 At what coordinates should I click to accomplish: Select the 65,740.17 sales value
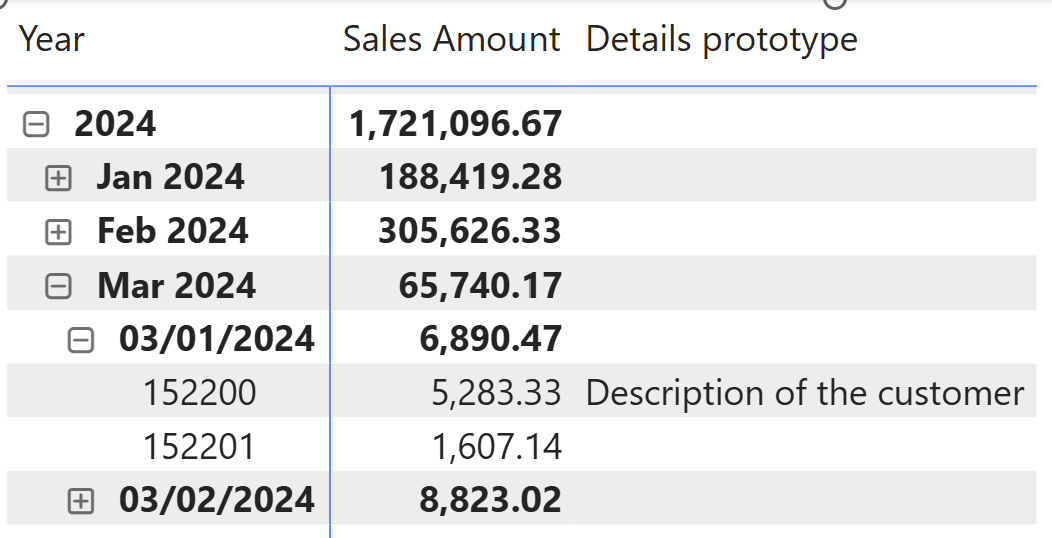click(x=480, y=286)
